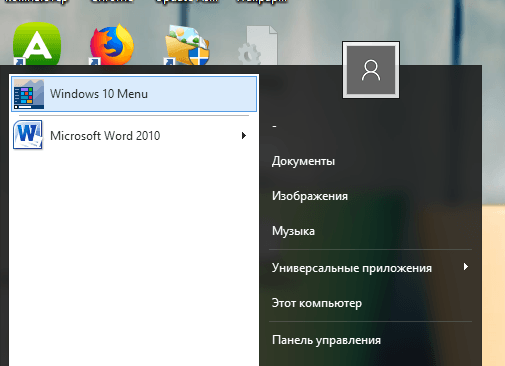
Task: Expand the Универсальные приложения submenu arrow
Action: coord(466,267)
